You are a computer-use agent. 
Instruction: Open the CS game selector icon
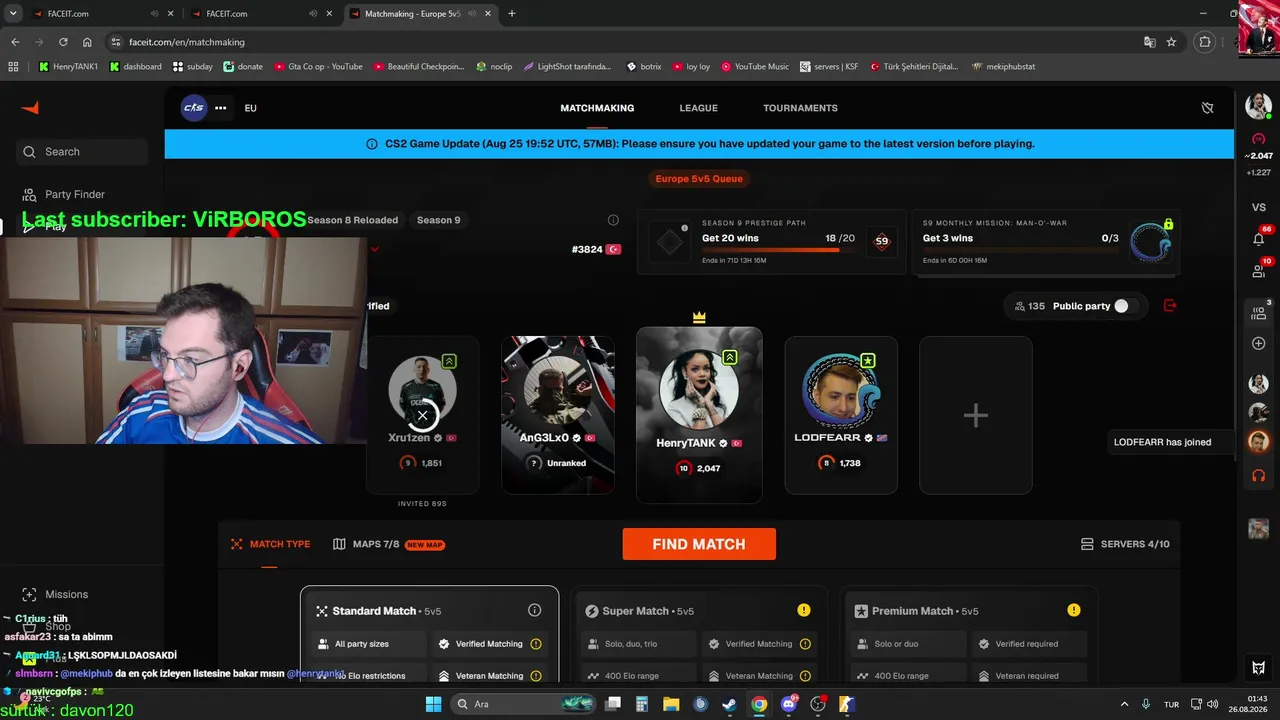[193, 108]
